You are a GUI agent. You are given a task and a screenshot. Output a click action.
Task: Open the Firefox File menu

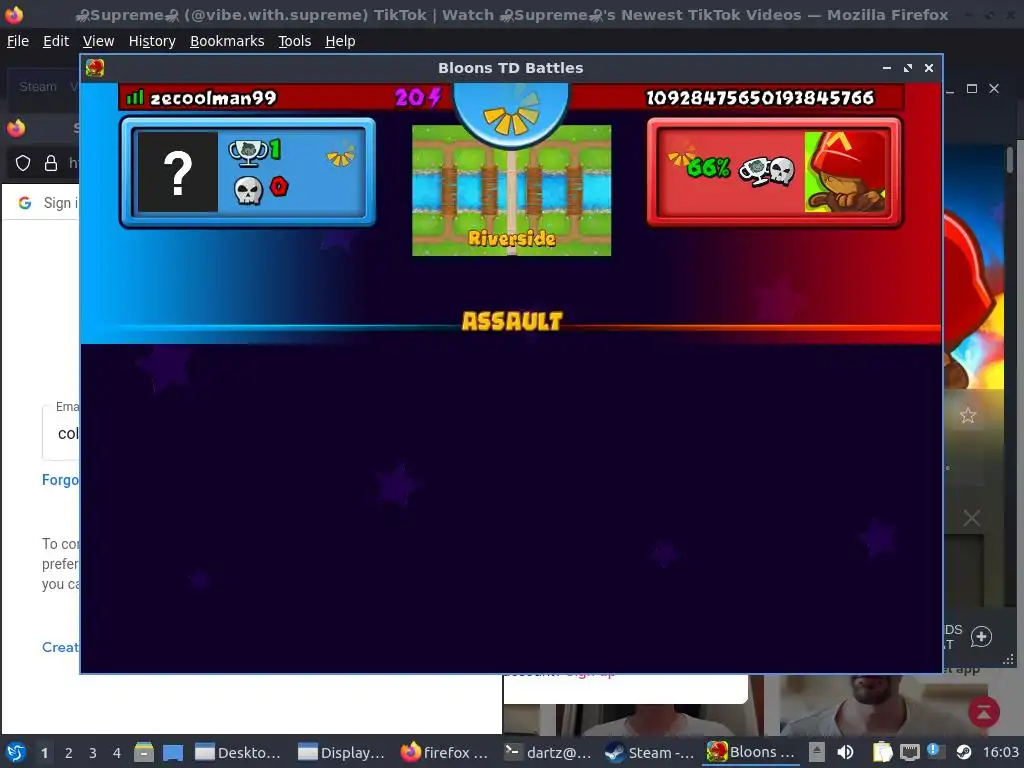coord(18,41)
